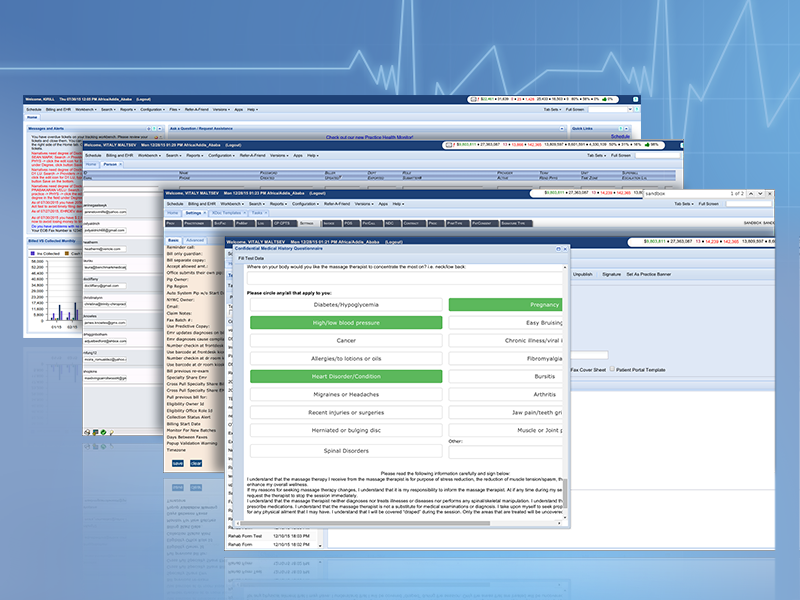Click Fill Test Data in questionnaire

coord(251,258)
